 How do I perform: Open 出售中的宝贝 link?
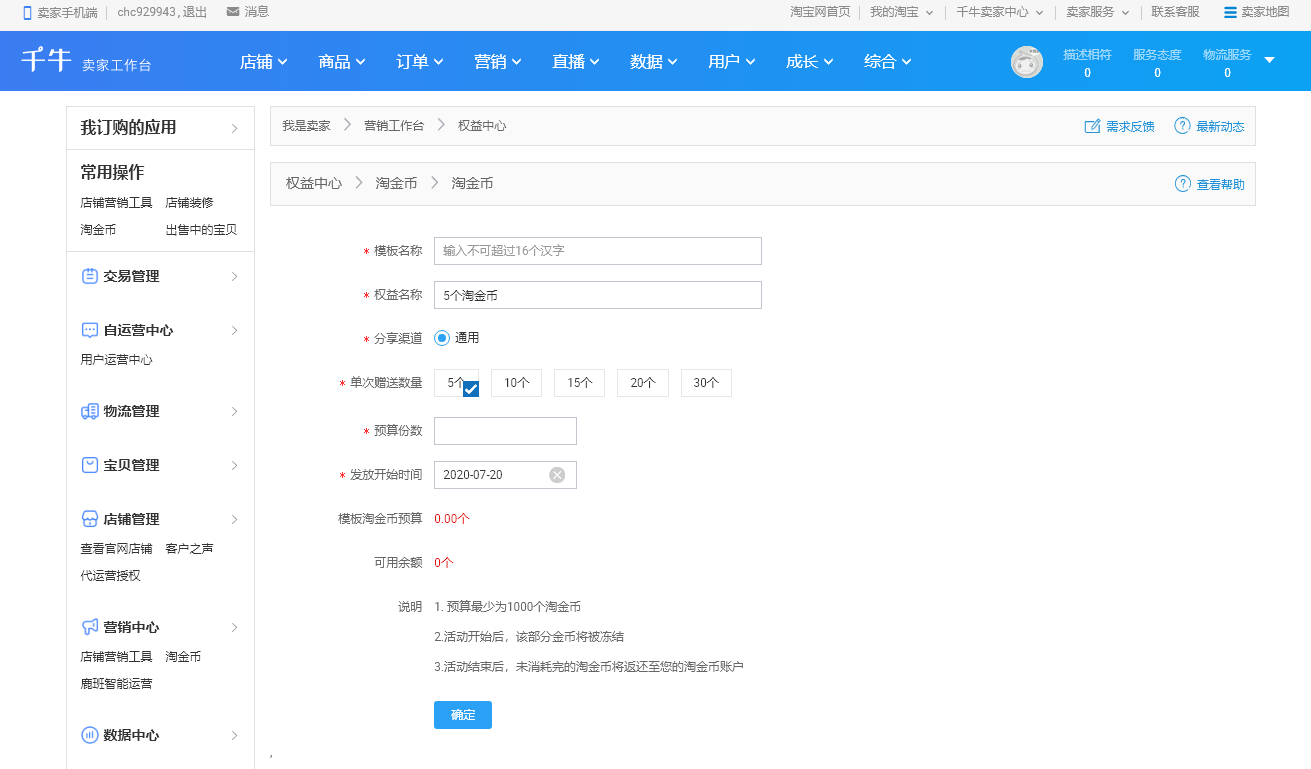[201, 229]
